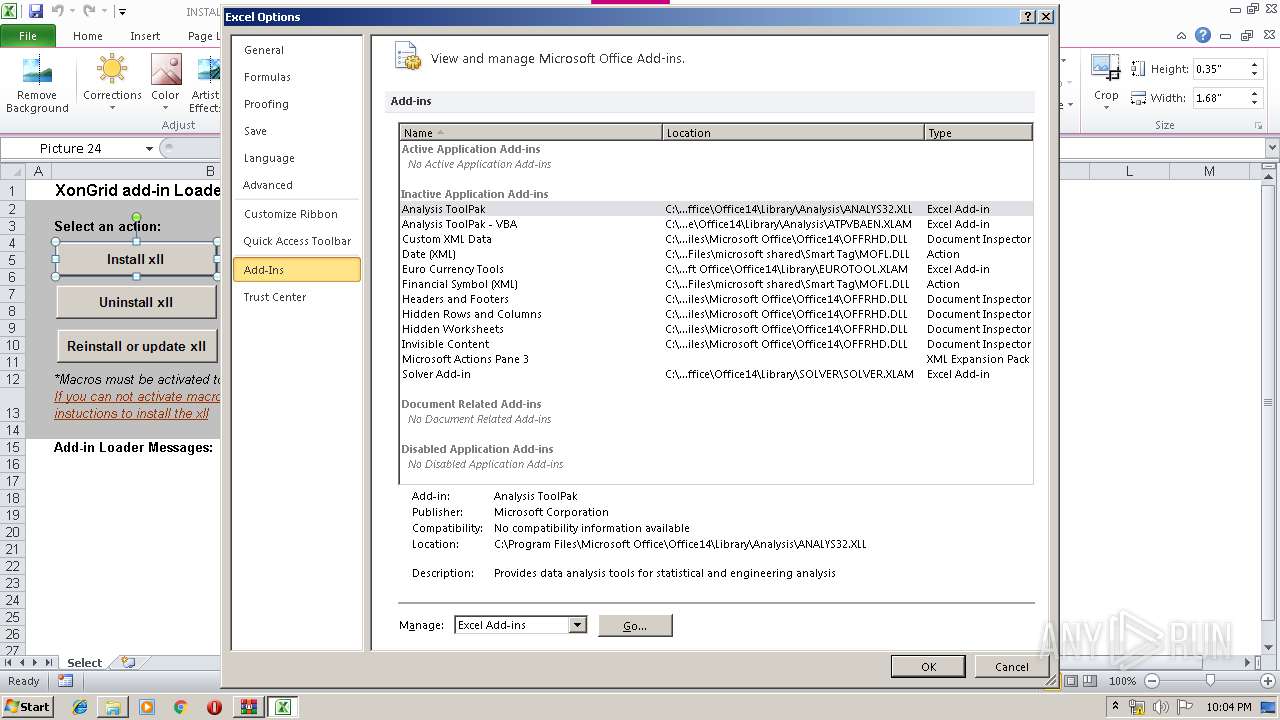Screen dimensions: 1280x720
Task: Switch to the Insert ribbon tab
Action: (145, 35)
